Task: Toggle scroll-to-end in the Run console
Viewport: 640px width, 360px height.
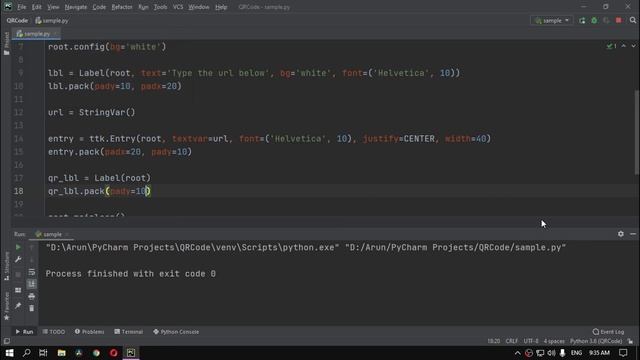Action: 31,284
